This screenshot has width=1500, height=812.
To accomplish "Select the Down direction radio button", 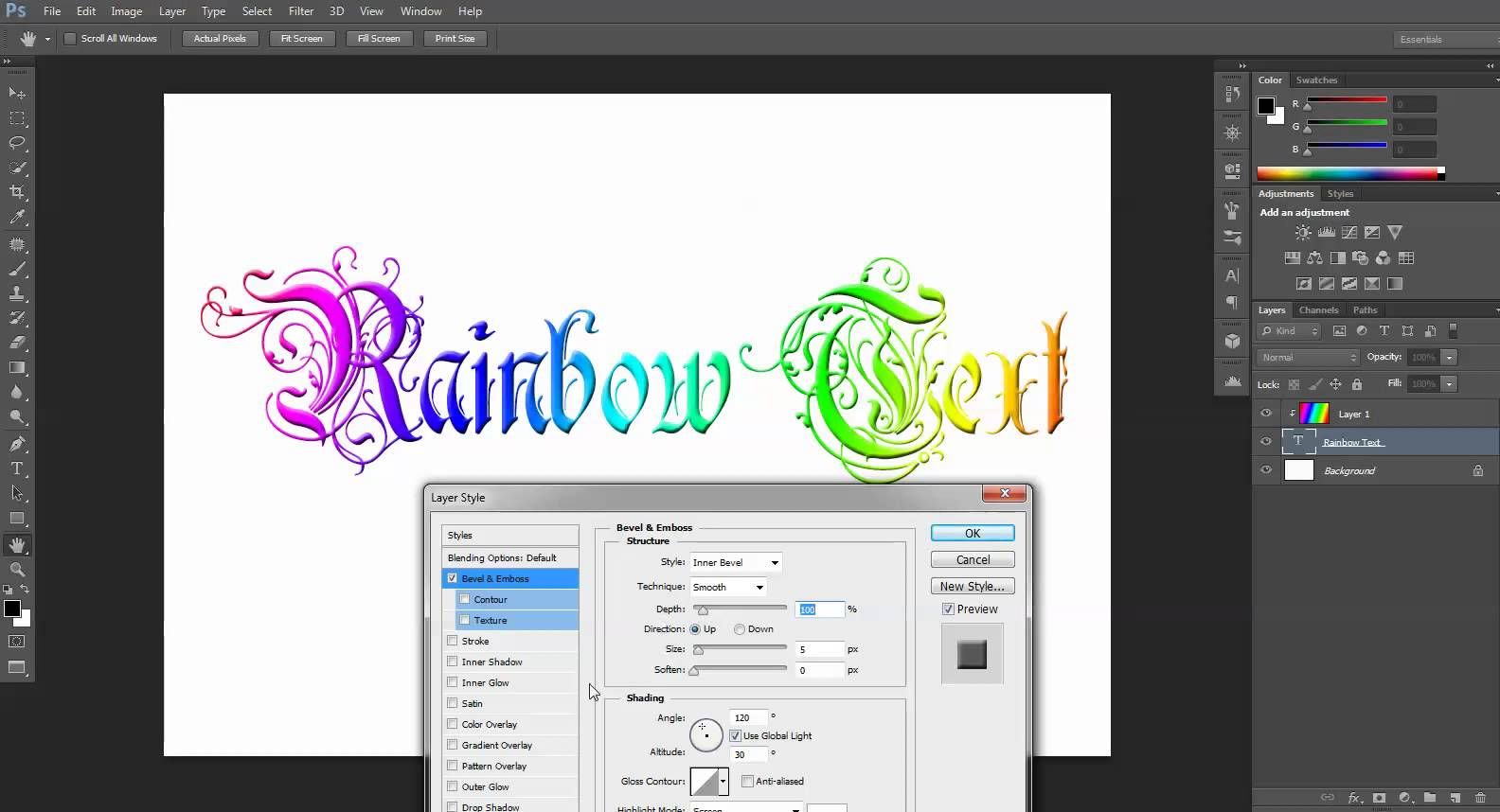I will coord(740,629).
